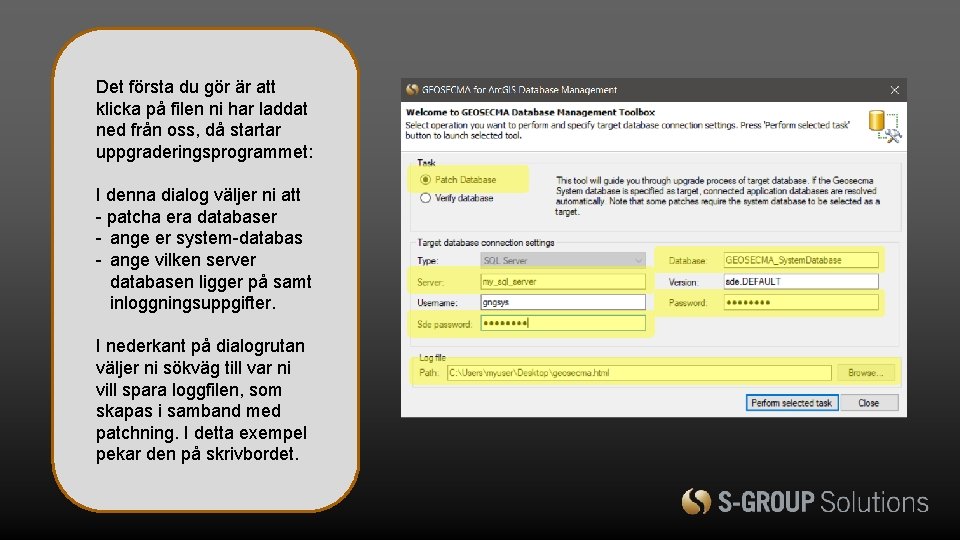This screenshot has height=540, width=960.
Task: Click the Server input field
Action: point(563,282)
